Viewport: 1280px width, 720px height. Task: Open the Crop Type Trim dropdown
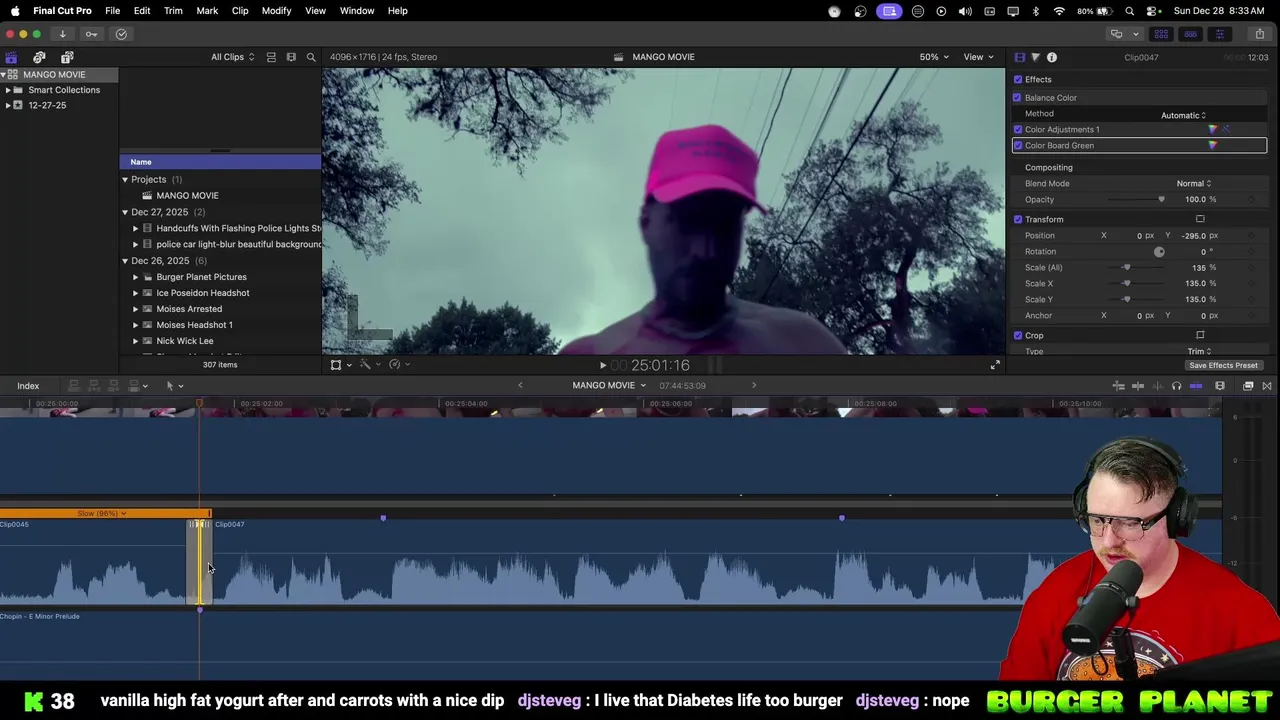pos(1199,351)
